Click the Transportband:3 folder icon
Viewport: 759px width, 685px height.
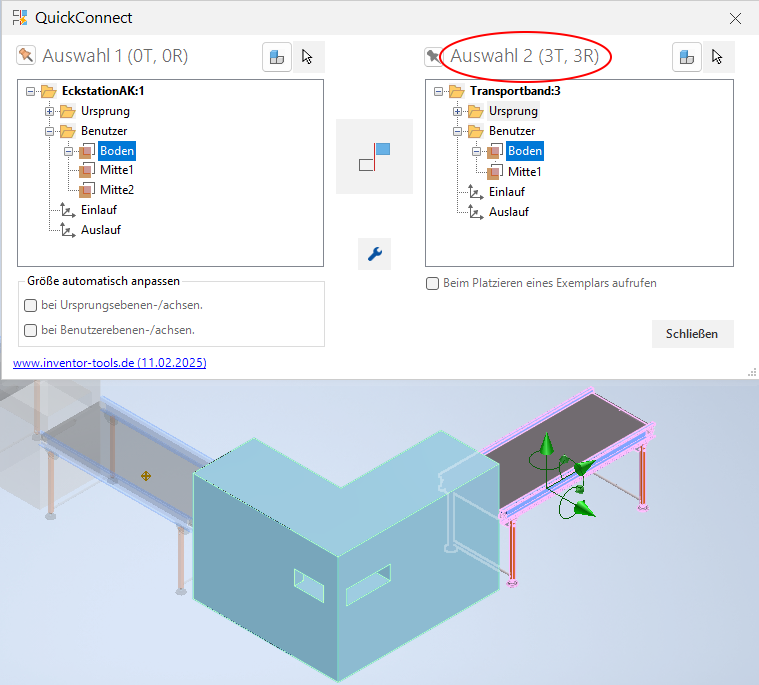pyautogui.click(x=456, y=91)
